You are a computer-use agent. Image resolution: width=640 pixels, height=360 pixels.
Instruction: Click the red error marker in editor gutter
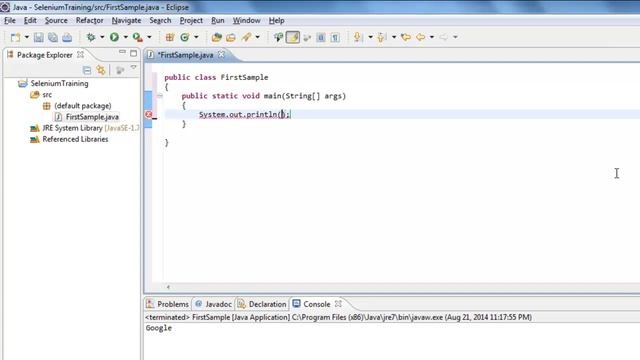(149, 115)
